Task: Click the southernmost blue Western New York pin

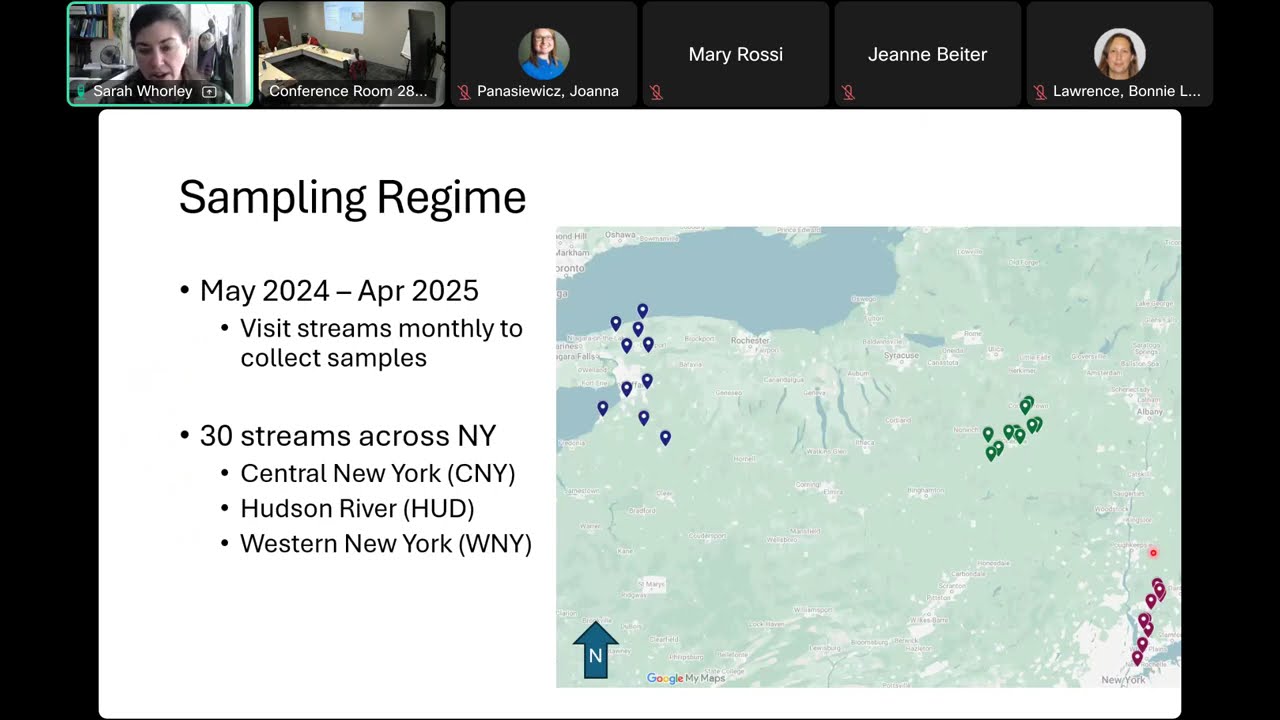Action: coord(665,438)
